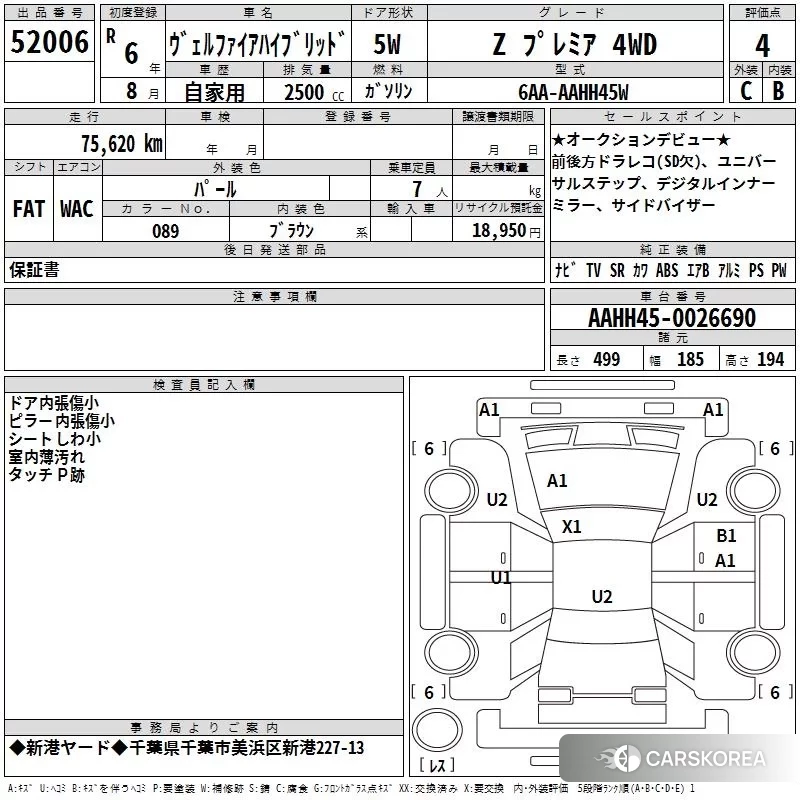Click the mileage value 75,620 km
Image resolution: width=800 pixels, height=800 pixels.
tap(122, 143)
